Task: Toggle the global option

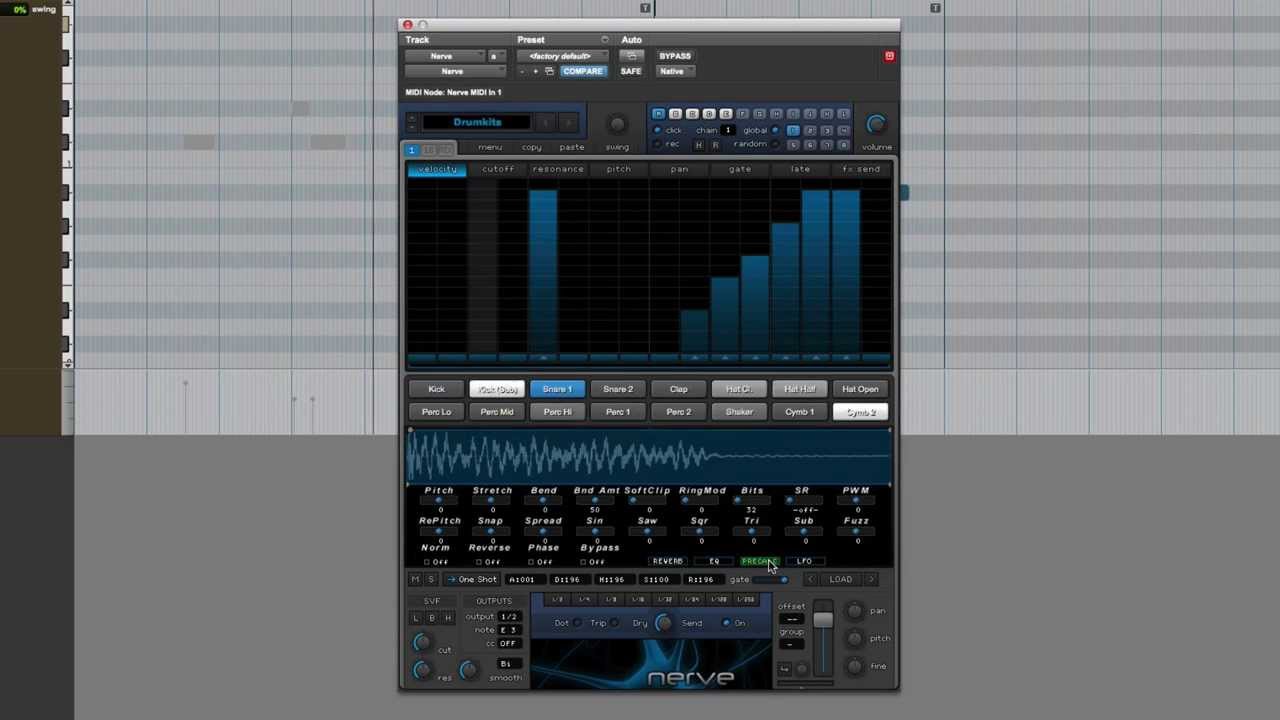Action: 776,130
